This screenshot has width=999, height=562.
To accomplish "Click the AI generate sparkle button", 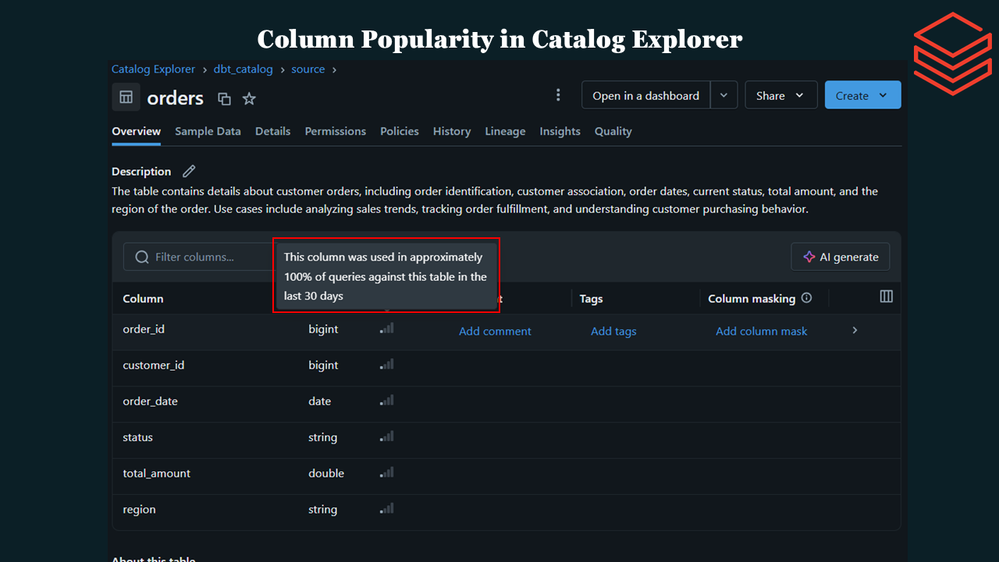I will click(840, 257).
